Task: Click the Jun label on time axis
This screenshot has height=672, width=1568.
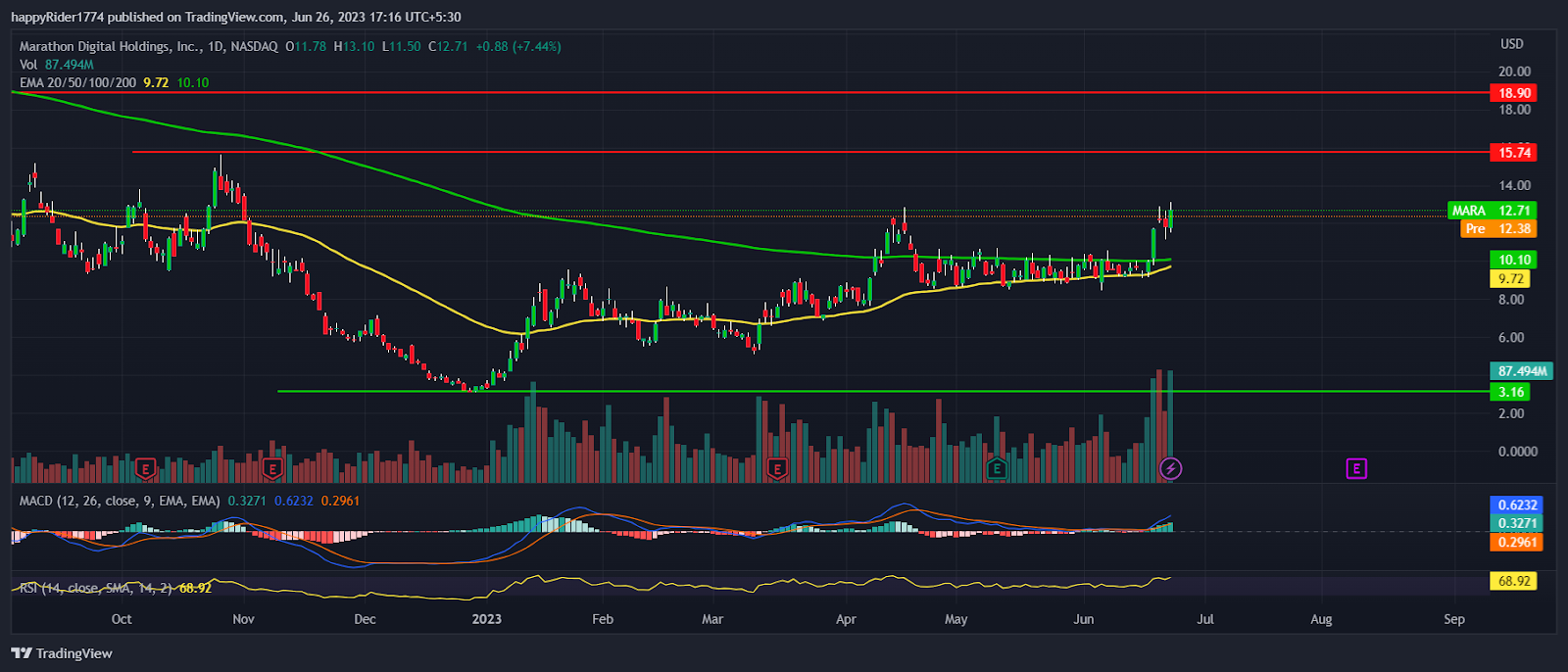Action: 1084,619
